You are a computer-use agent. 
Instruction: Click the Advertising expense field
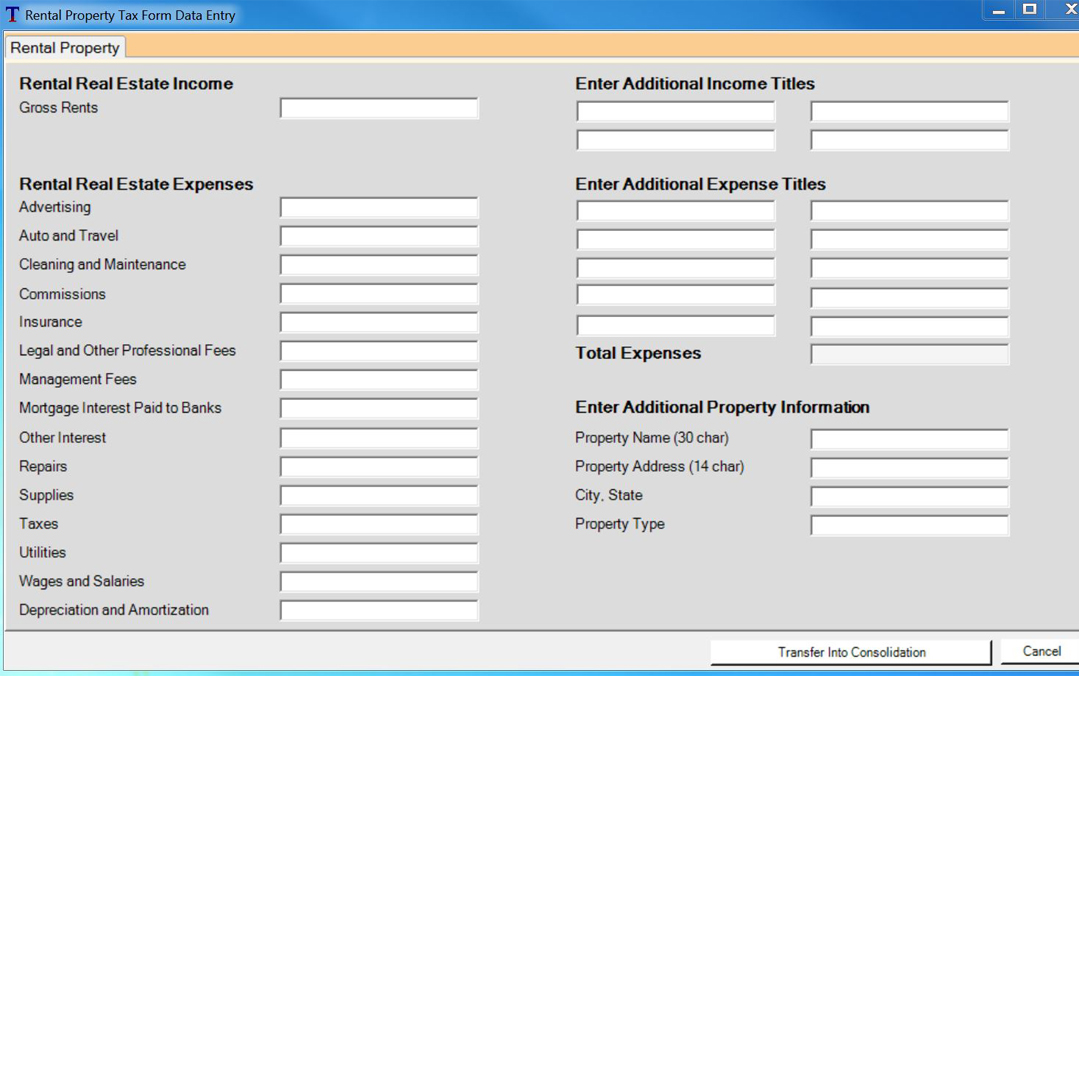[x=378, y=207]
